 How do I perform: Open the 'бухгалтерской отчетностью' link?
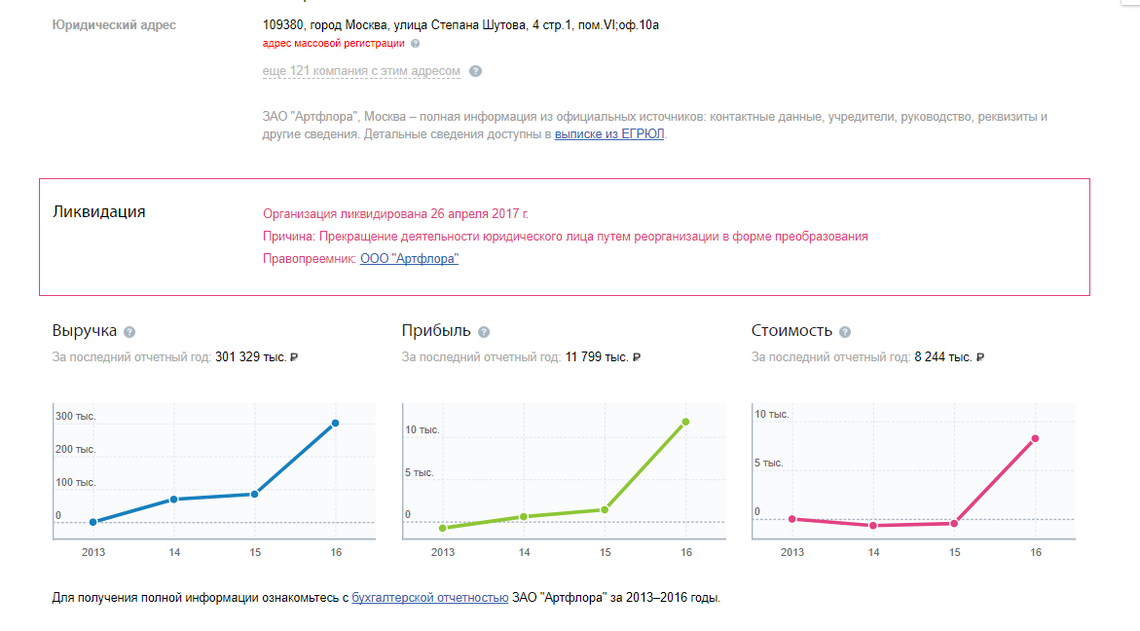(x=430, y=598)
